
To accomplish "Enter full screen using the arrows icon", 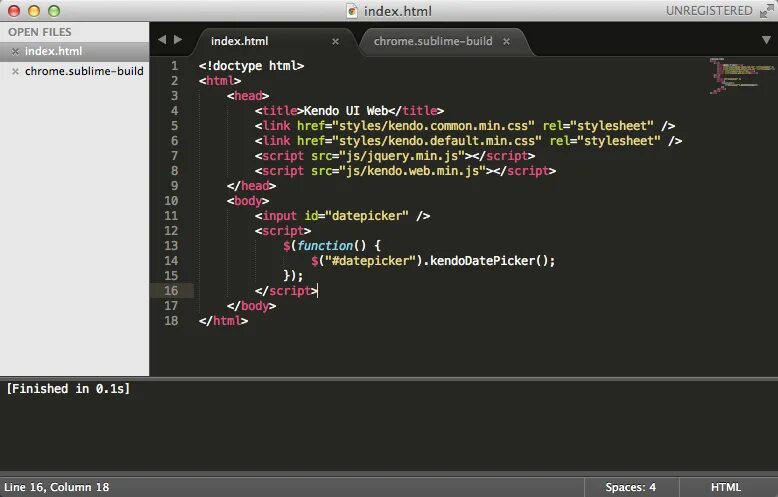I will [x=766, y=11].
